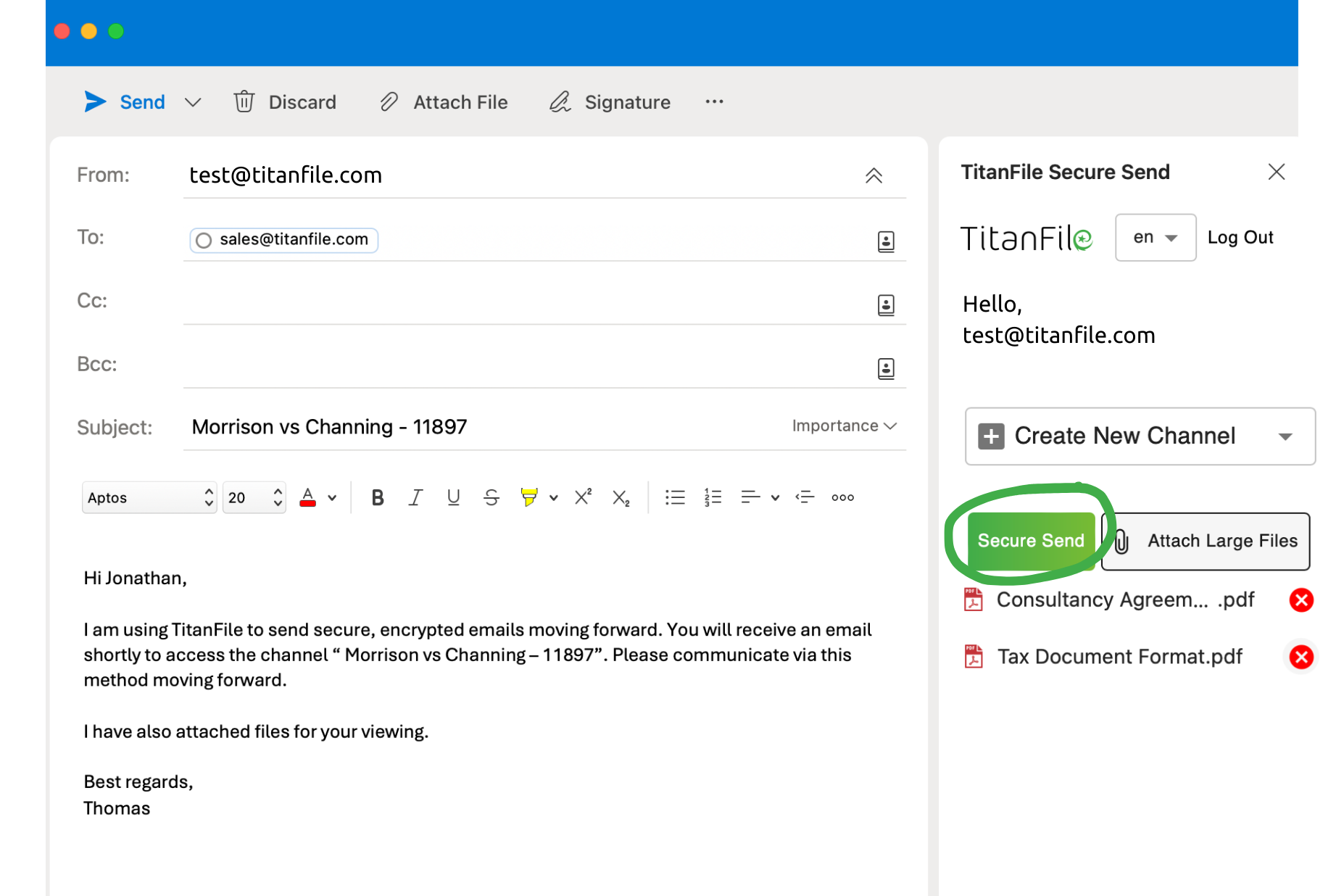Open the Aptos font family selector
This screenshot has height=896, width=1344.
149,497
